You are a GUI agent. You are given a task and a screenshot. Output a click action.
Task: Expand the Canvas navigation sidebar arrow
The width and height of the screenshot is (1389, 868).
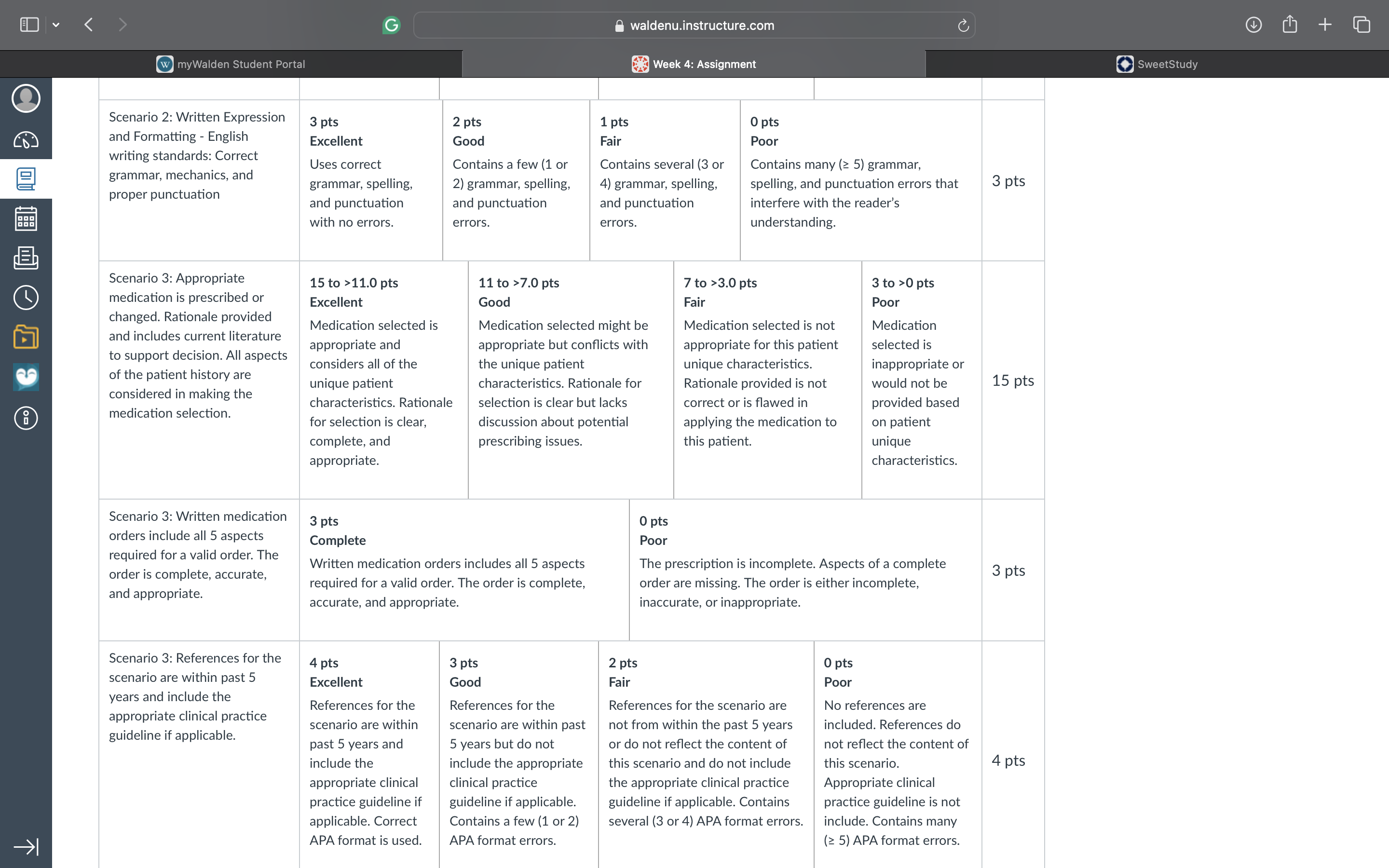pyautogui.click(x=26, y=846)
